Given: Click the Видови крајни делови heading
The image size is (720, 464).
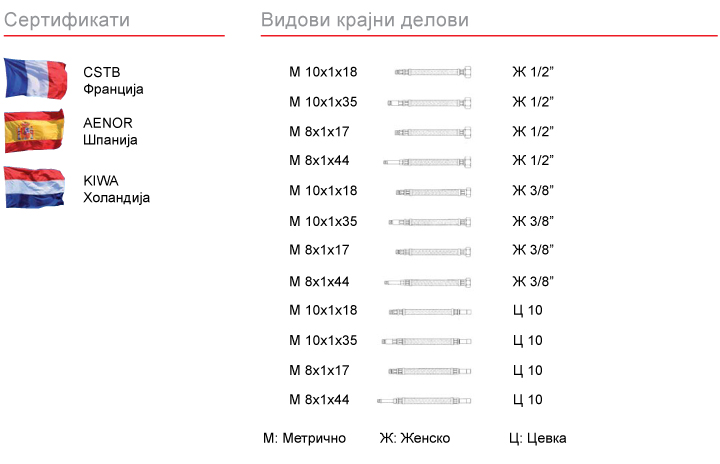Looking at the screenshot, I should pyautogui.click(x=364, y=20).
